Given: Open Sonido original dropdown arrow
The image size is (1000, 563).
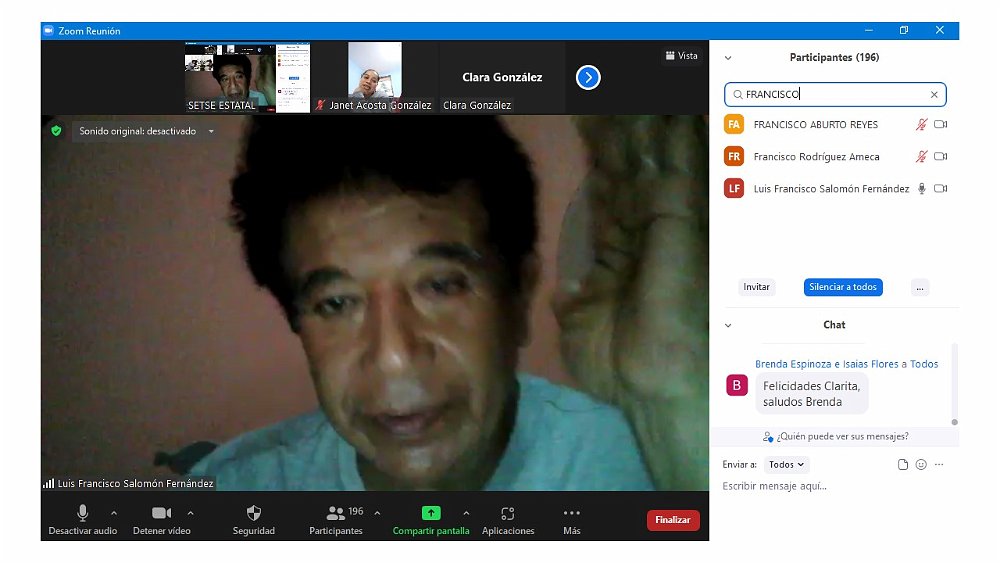Looking at the screenshot, I should click(x=211, y=131).
